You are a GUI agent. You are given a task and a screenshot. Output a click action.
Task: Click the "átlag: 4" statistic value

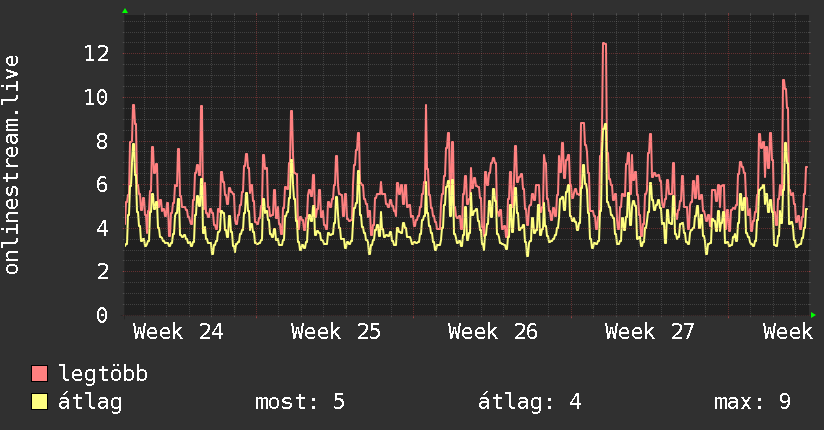[530, 402]
